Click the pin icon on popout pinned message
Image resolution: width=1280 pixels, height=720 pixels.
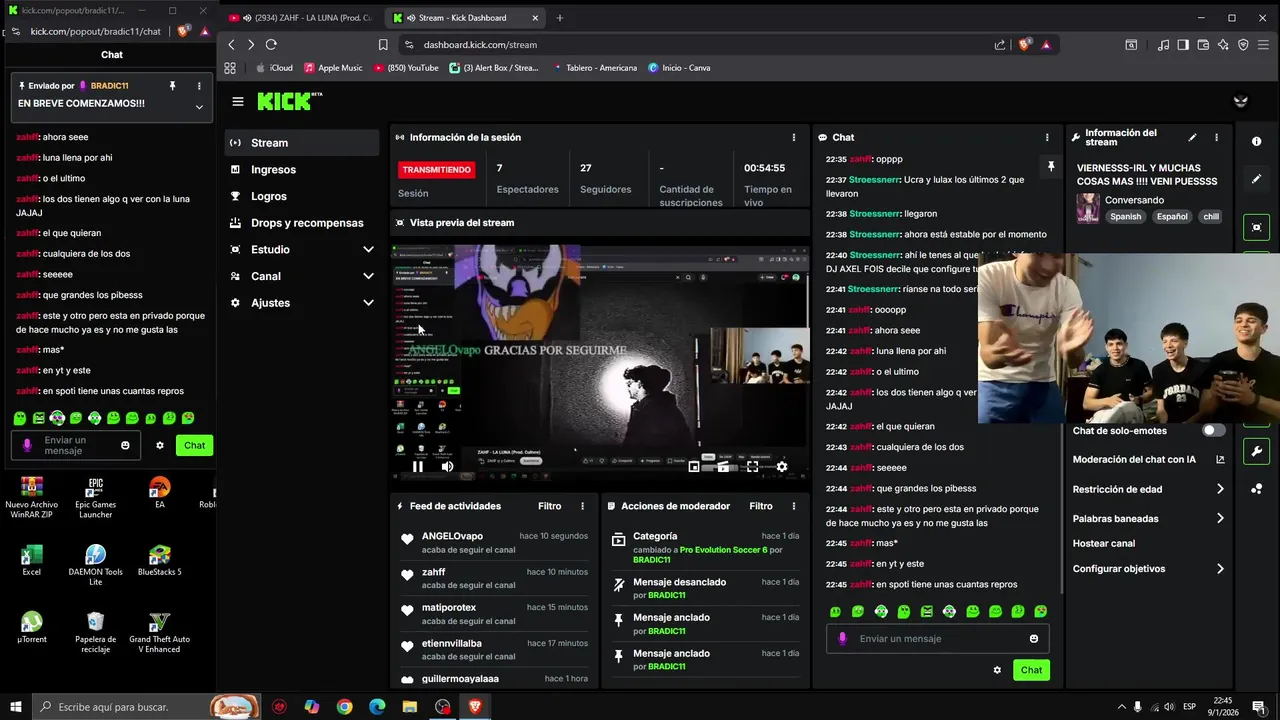point(172,86)
